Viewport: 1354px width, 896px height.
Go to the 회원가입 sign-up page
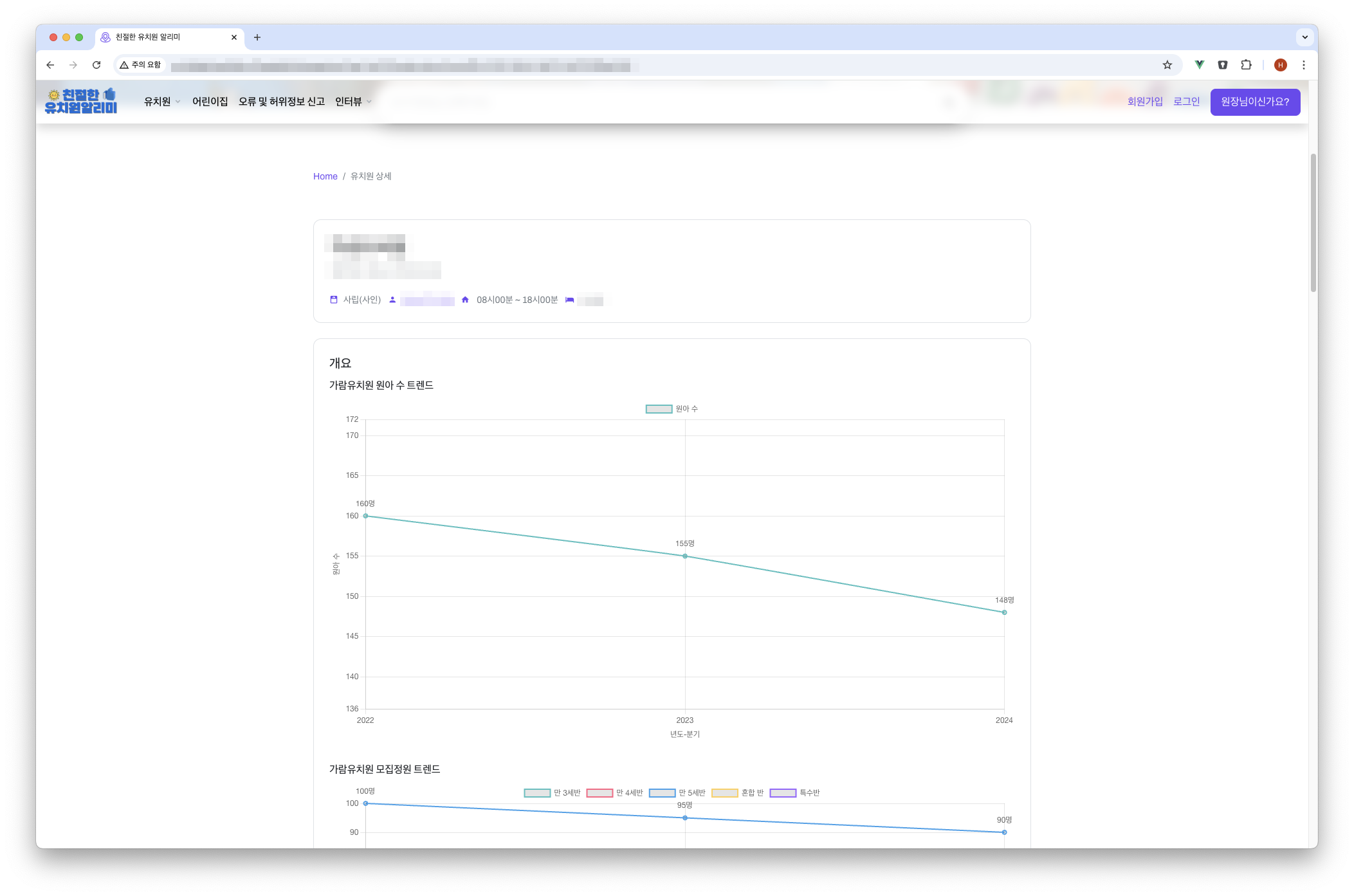[1145, 102]
